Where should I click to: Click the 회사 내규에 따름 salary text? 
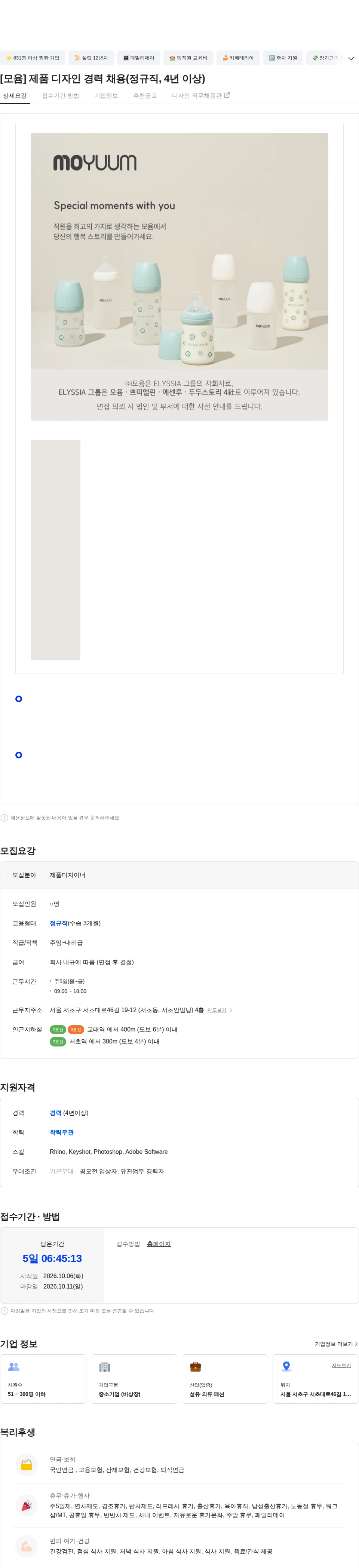[92, 962]
